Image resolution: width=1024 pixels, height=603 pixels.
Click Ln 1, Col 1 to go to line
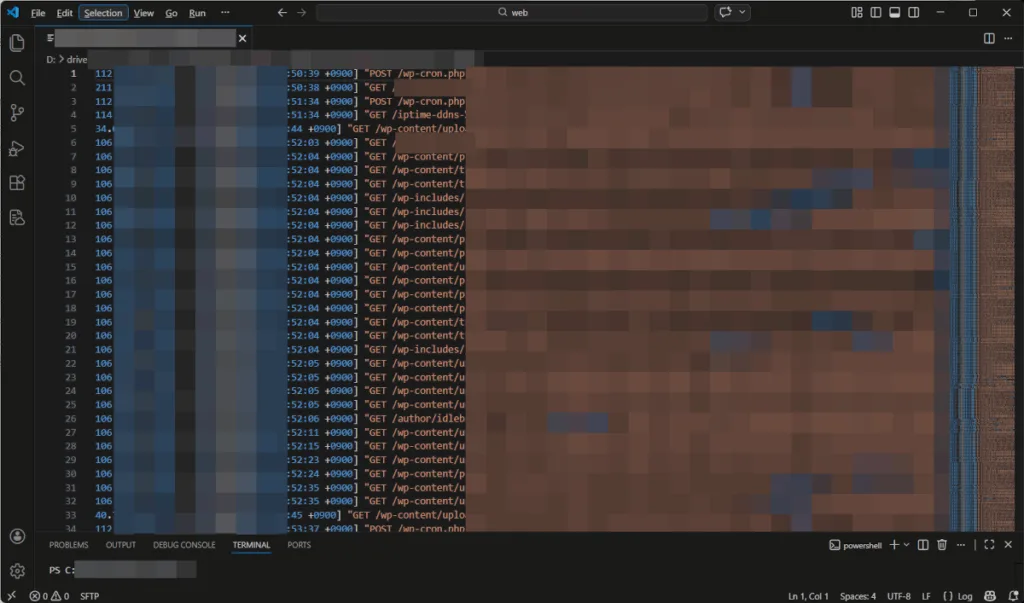pyautogui.click(x=810, y=595)
